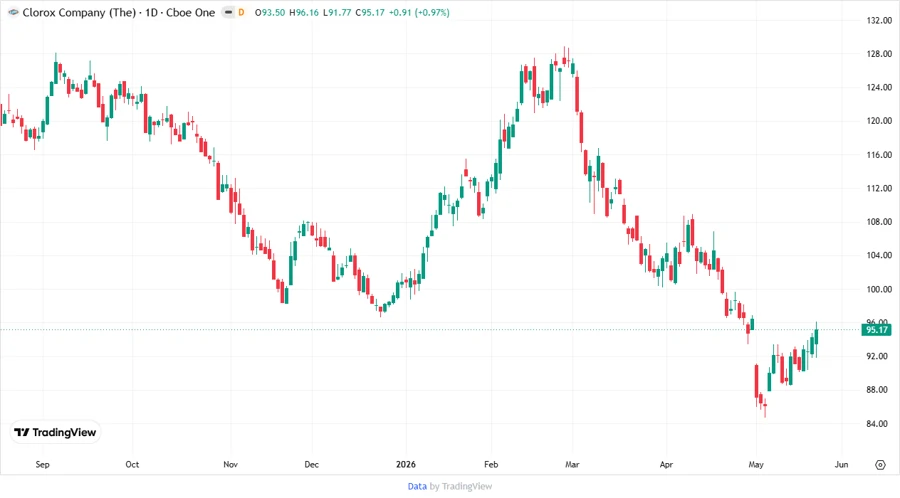Click the 108.00 price axis label

[879, 222]
